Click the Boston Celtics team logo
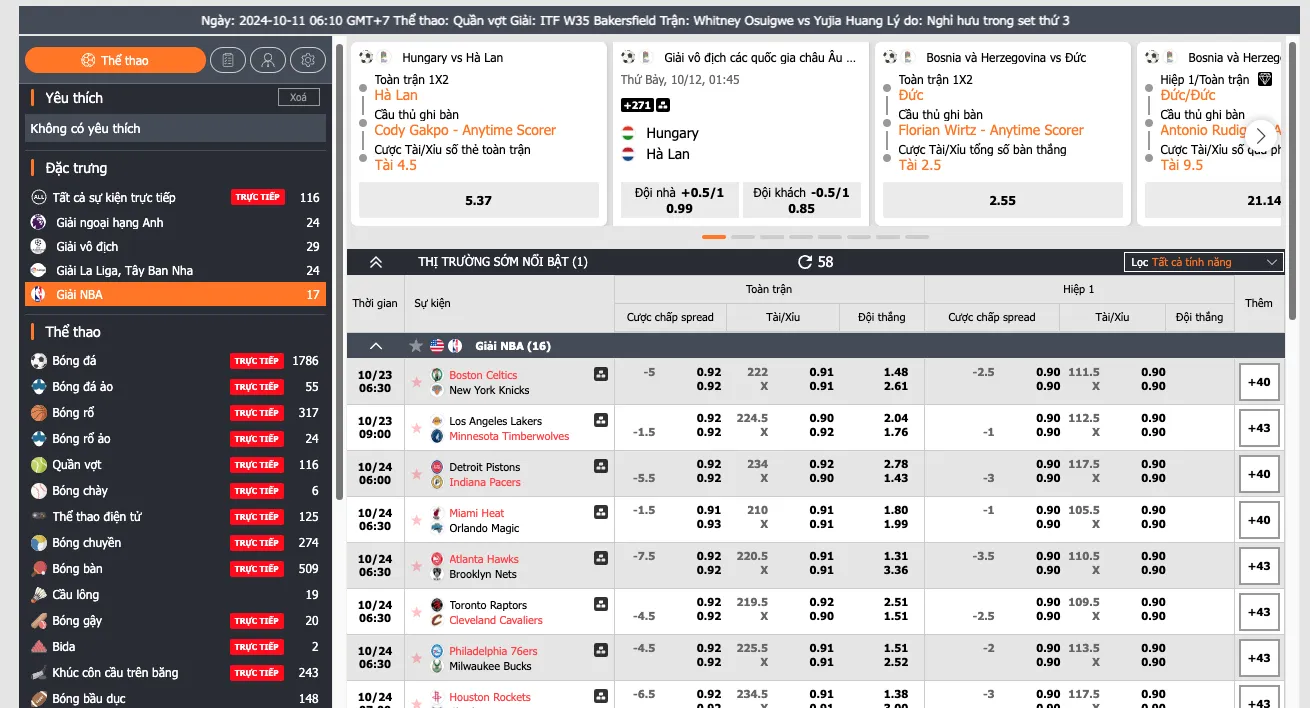 437,375
